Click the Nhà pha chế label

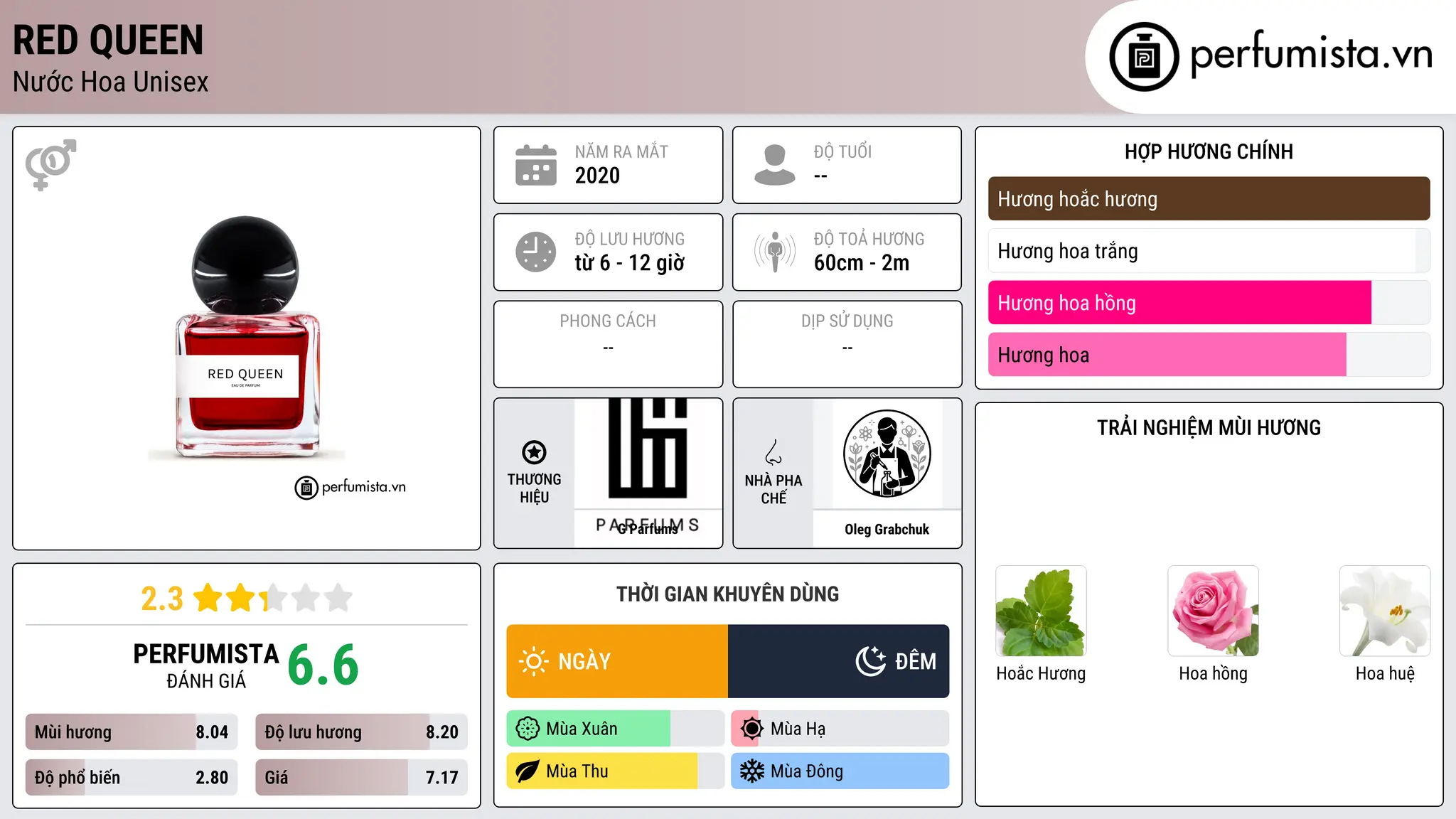tap(773, 489)
